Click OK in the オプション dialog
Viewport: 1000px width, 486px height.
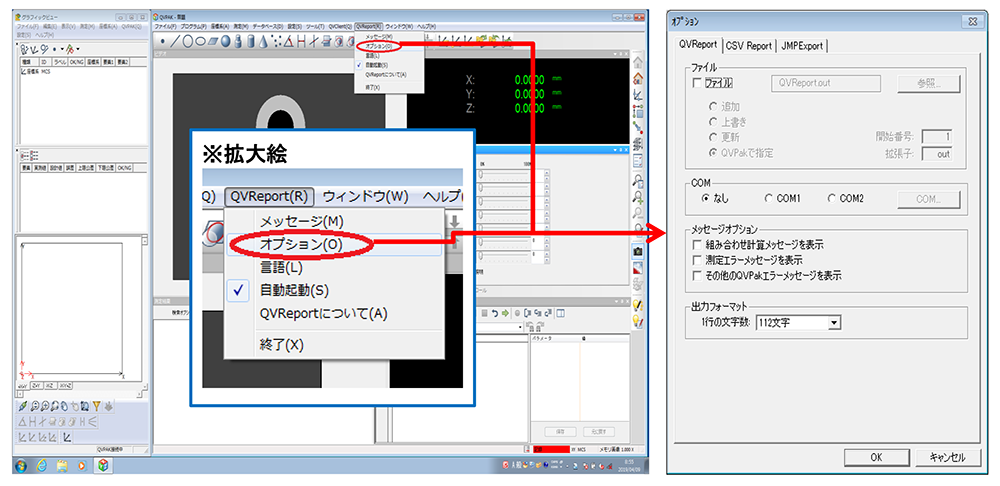[876, 457]
